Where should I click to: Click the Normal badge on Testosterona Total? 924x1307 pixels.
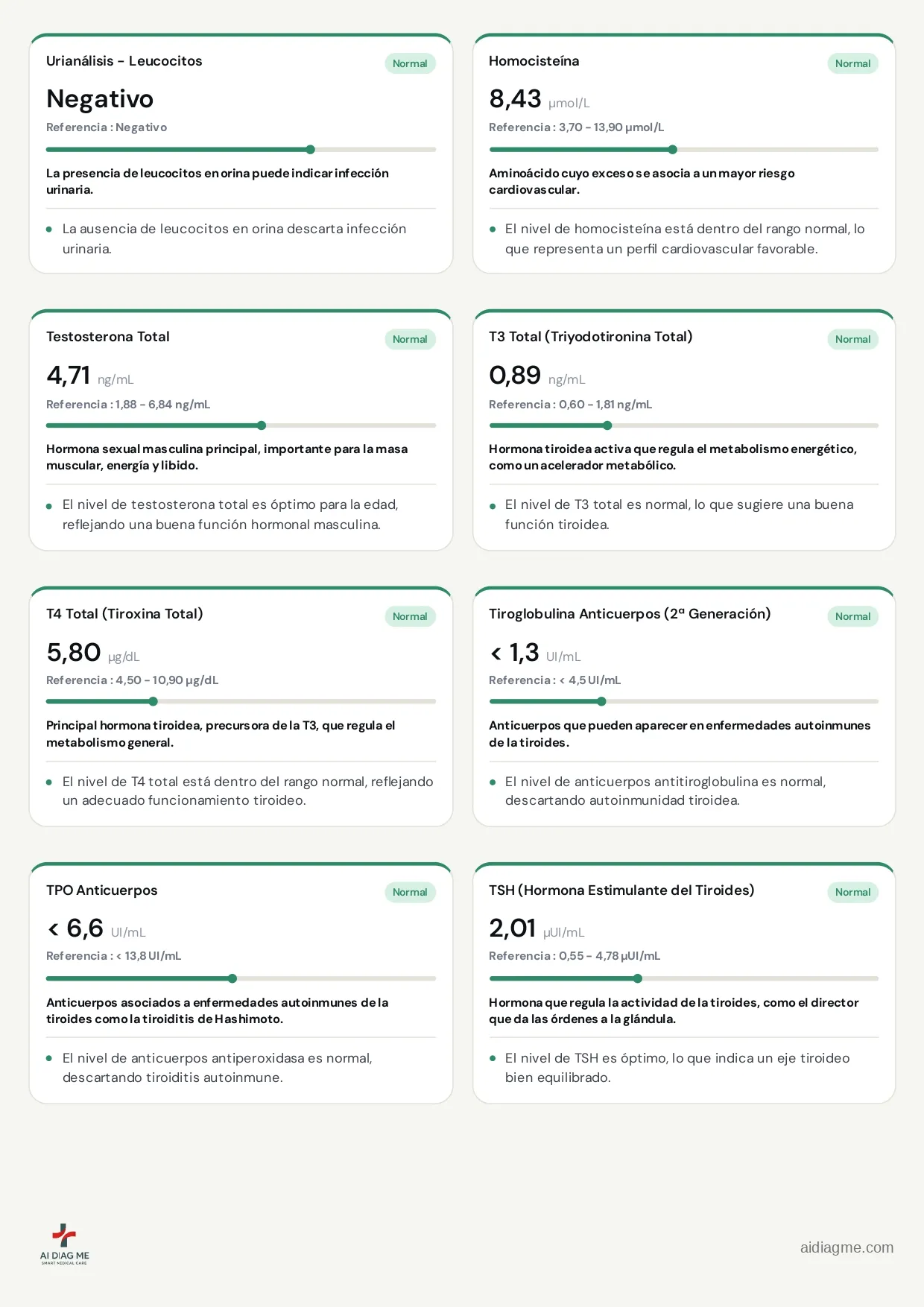(x=410, y=339)
